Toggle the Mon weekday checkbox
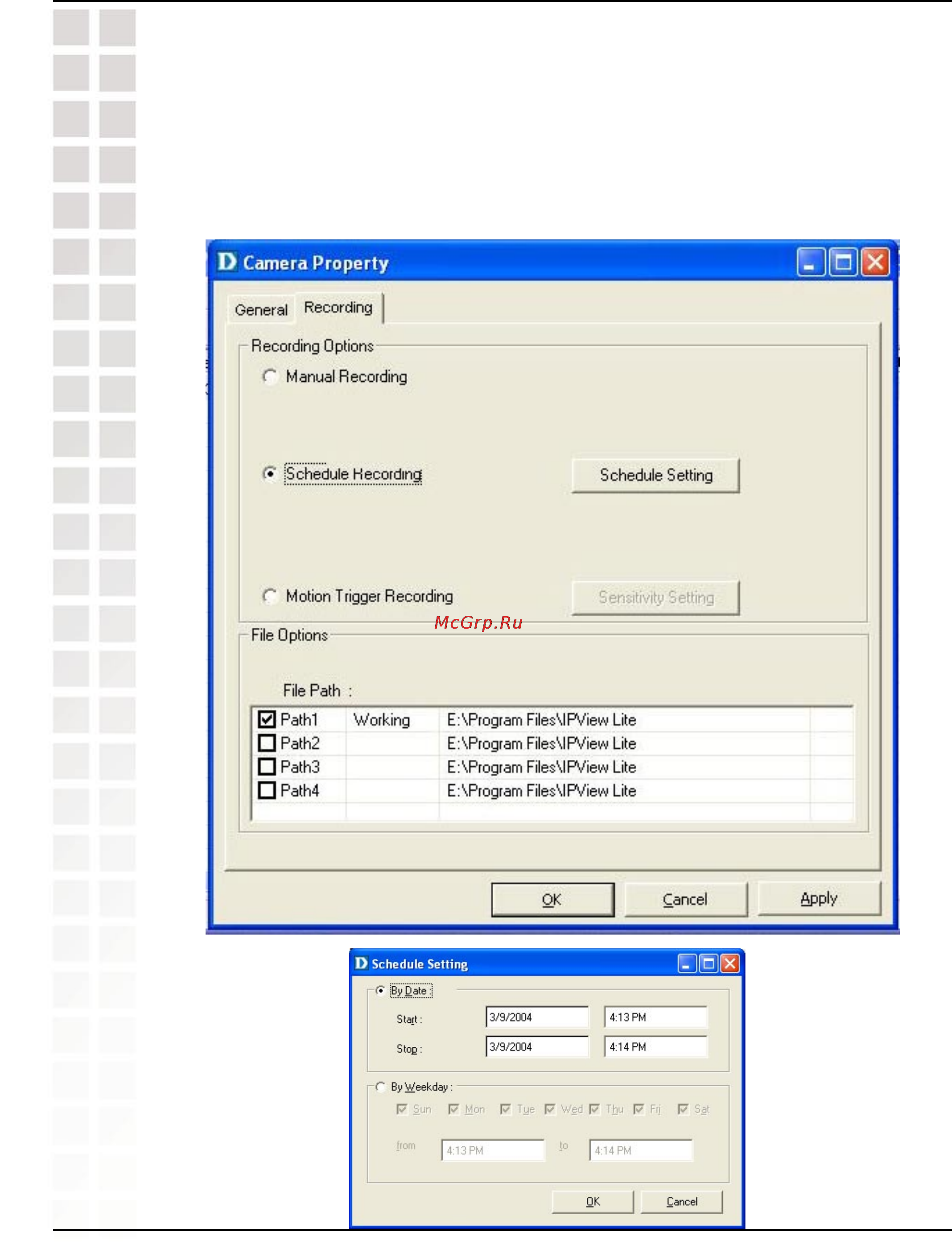 point(453,1108)
